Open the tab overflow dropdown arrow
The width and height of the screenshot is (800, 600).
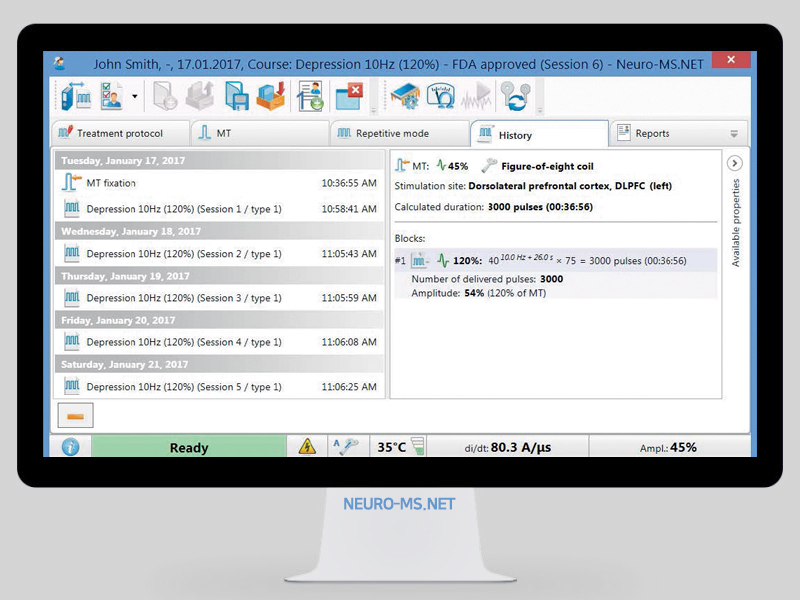[x=734, y=134]
